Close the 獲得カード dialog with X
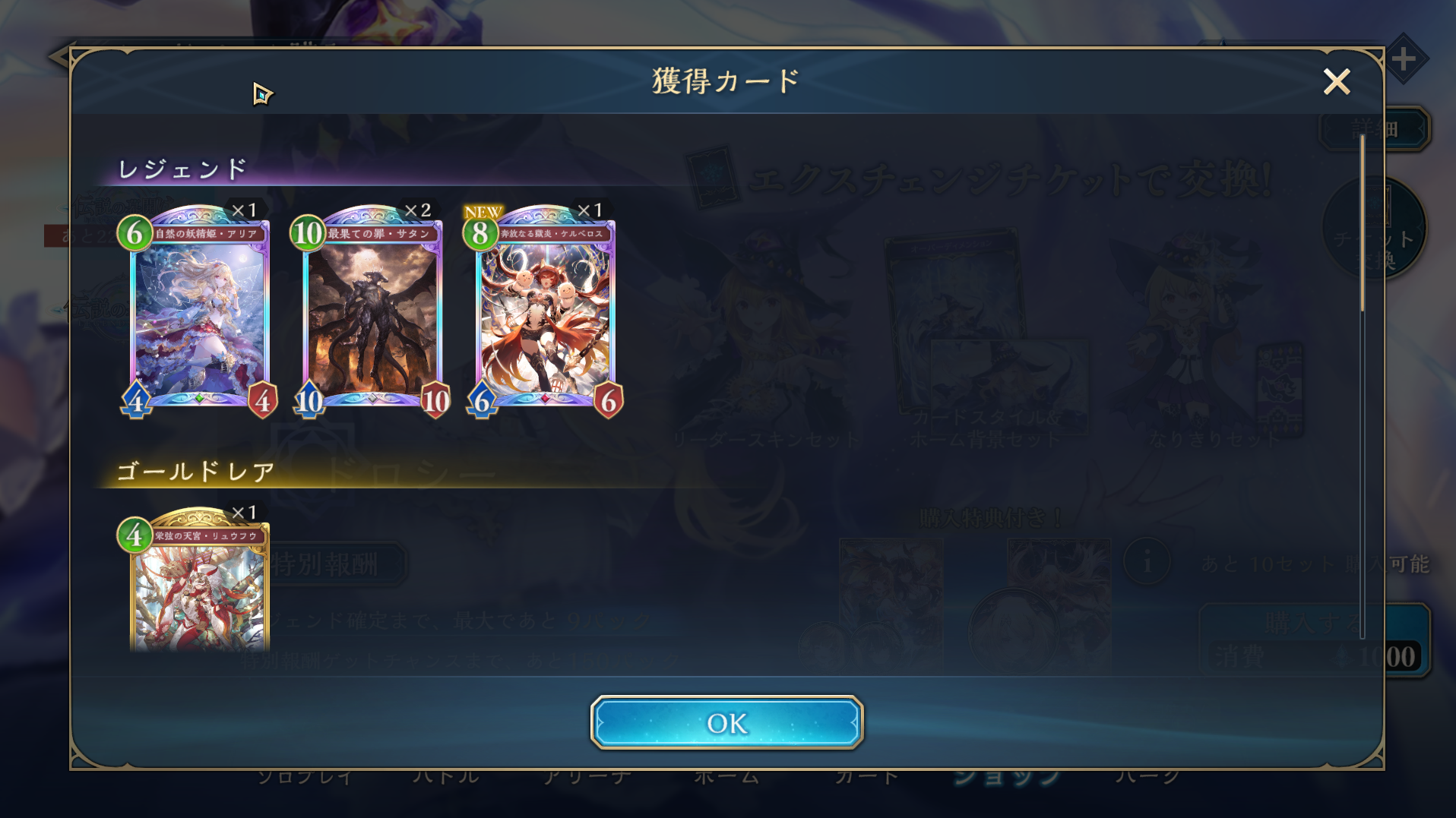The height and width of the screenshot is (818, 1456). pos(1336,81)
